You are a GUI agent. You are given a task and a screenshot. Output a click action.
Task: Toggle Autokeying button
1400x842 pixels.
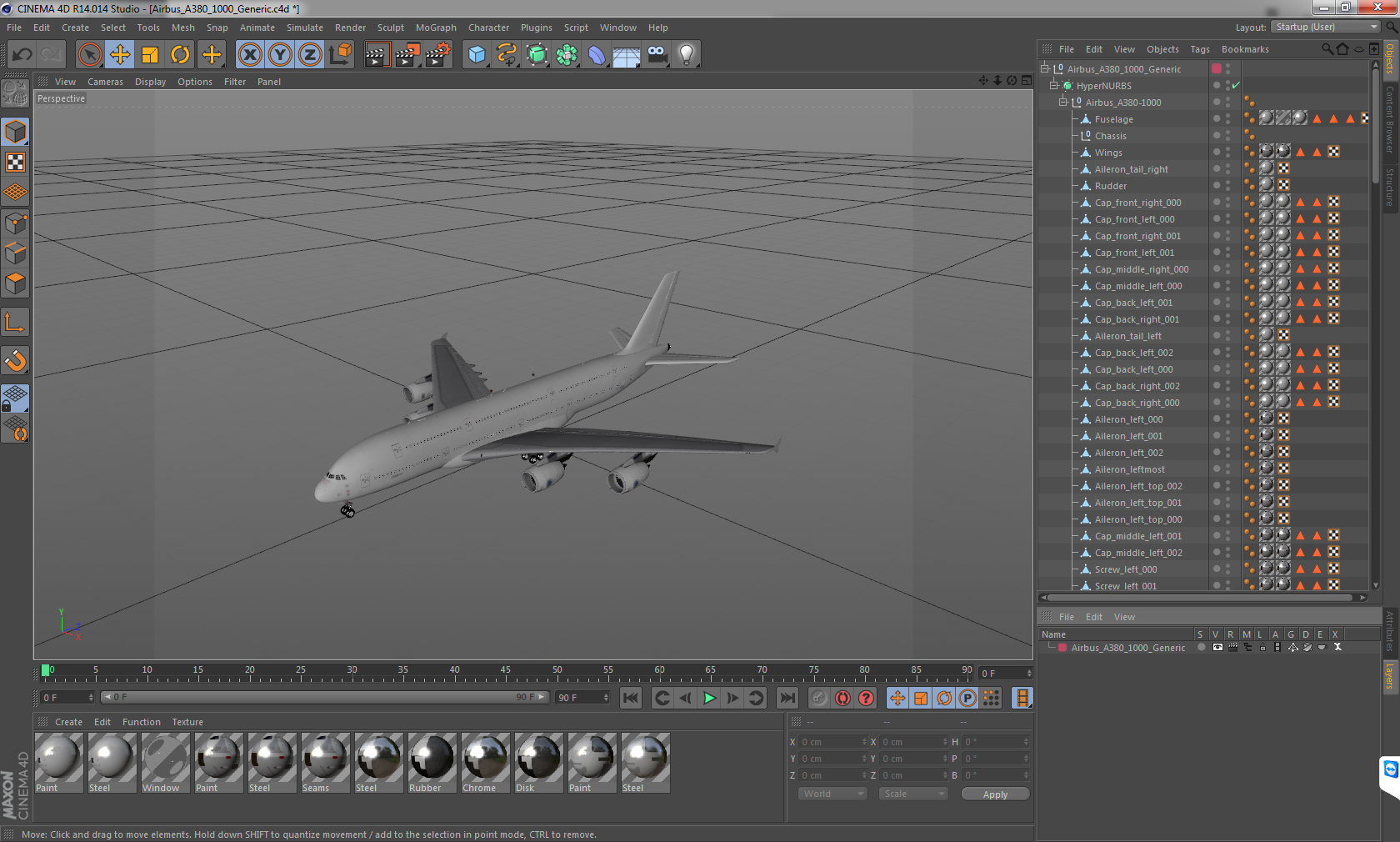(842, 698)
